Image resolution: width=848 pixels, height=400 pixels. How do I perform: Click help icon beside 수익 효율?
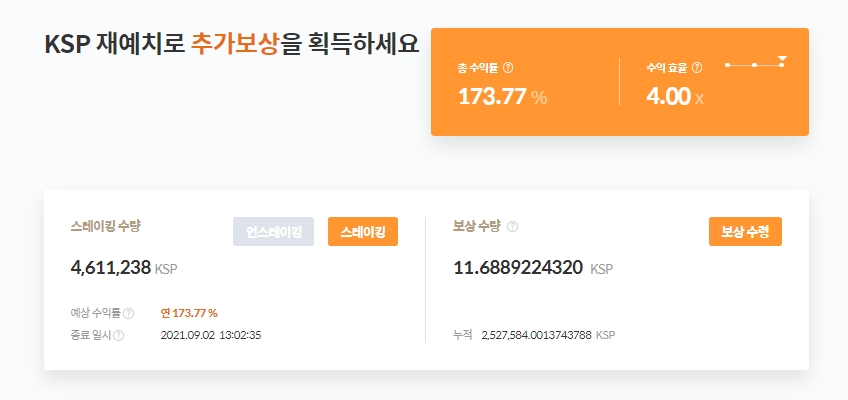697,68
